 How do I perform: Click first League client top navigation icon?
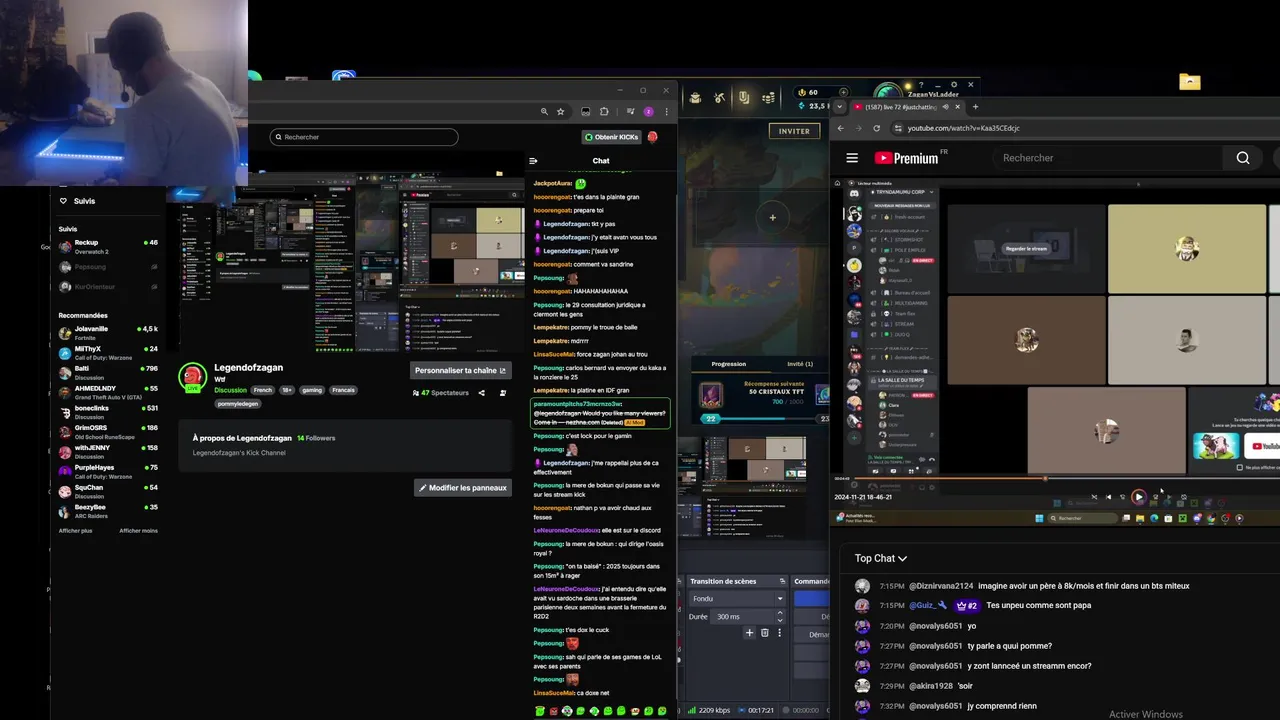[694, 97]
